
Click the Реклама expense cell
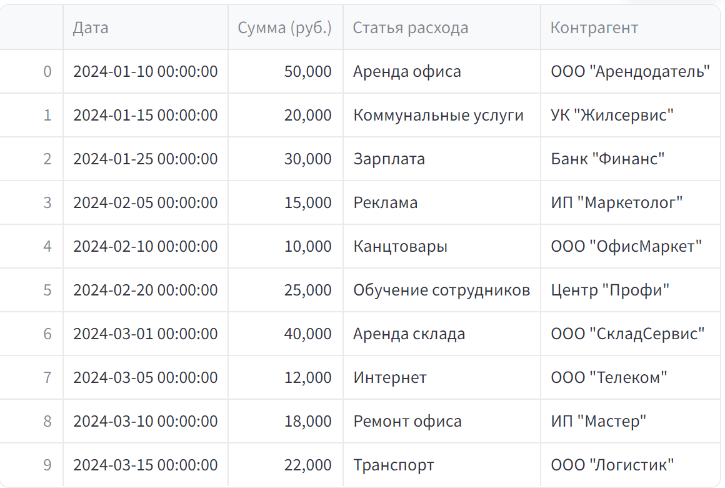click(442, 203)
